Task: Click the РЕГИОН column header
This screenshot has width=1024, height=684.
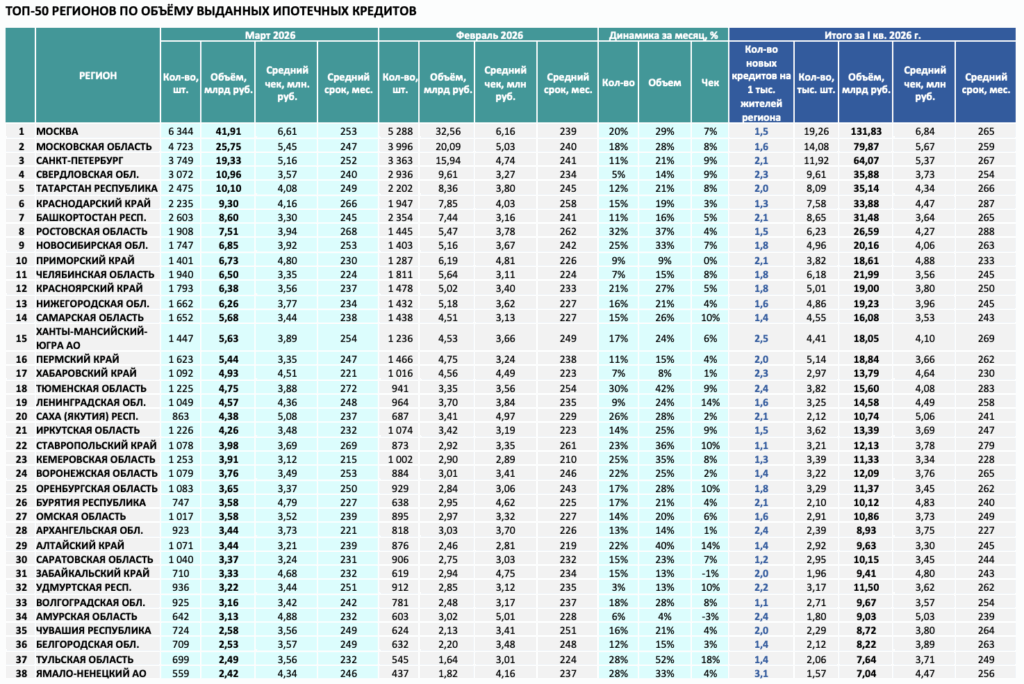Action: 98,76
